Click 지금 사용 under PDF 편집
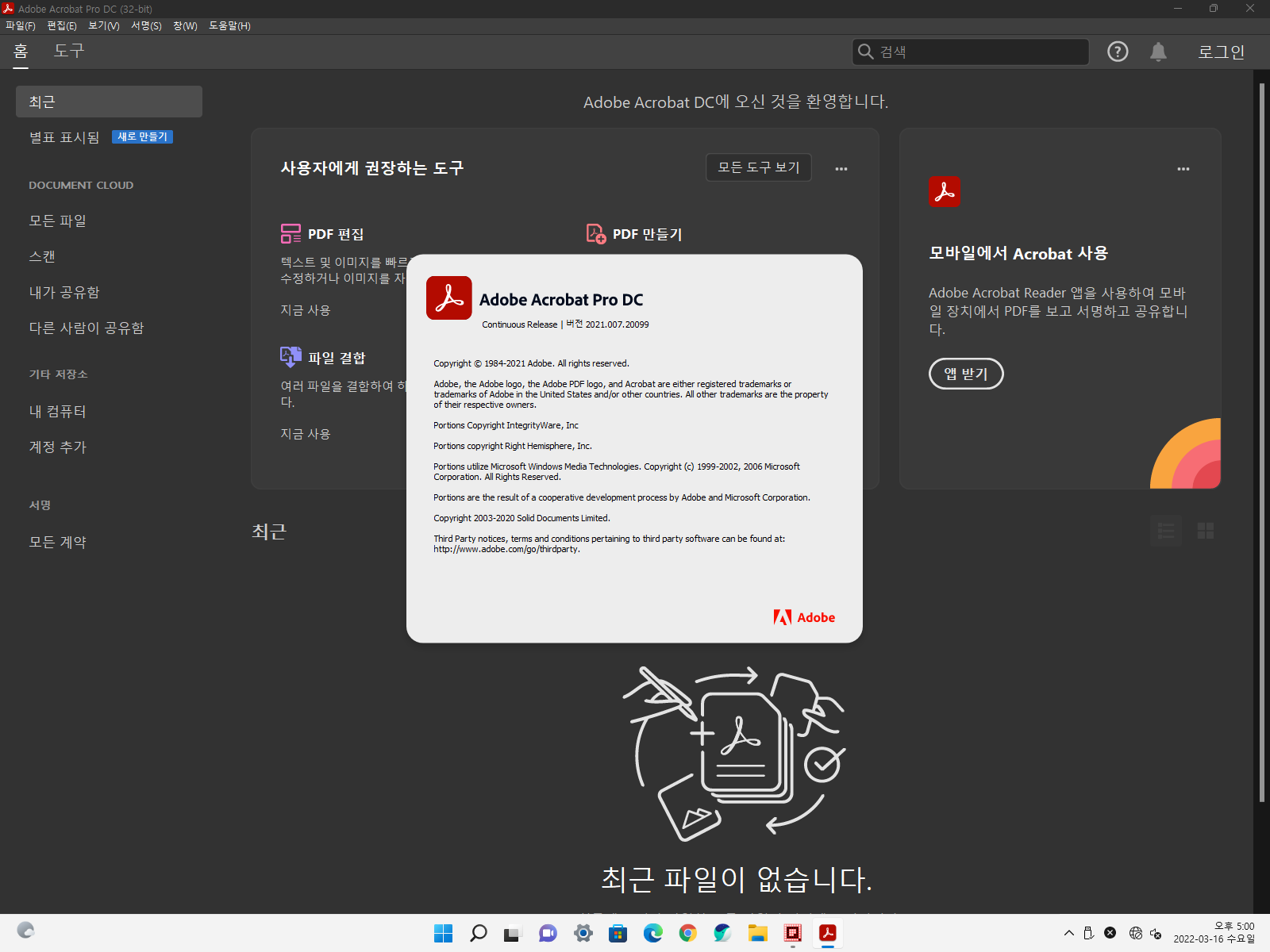The height and width of the screenshot is (952, 1270). point(305,310)
